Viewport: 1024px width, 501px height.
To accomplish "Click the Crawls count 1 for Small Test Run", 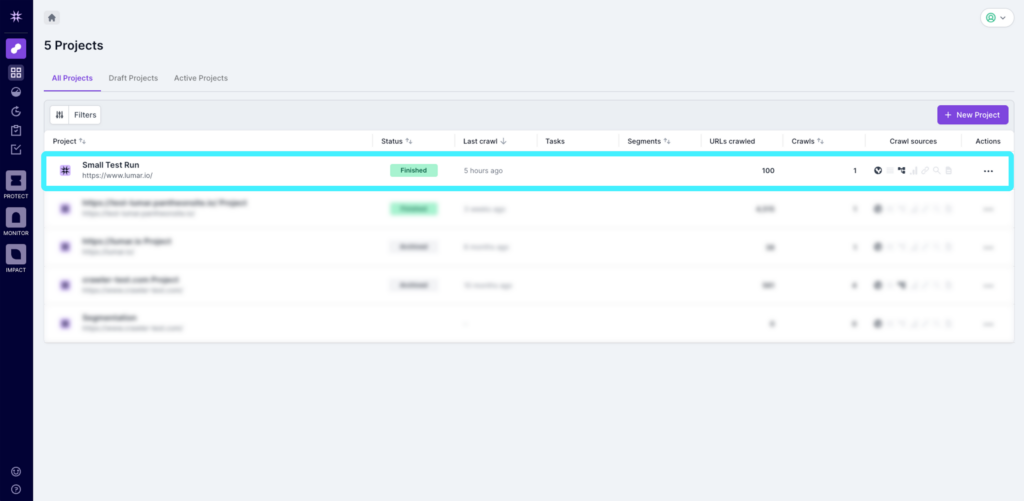I will coord(855,170).
